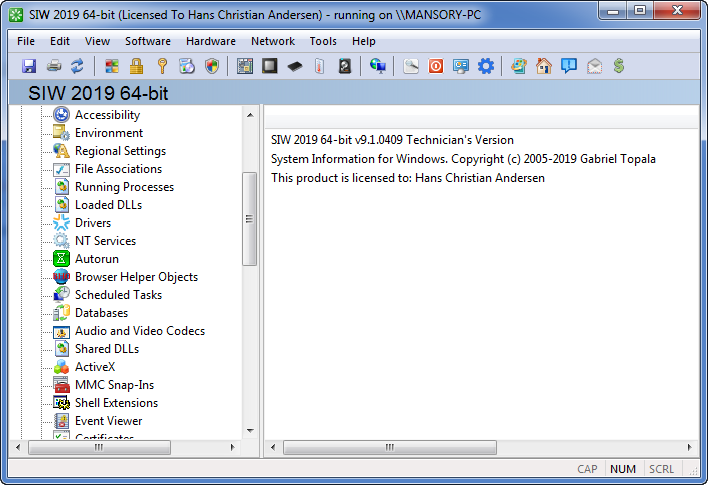The width and height of the screenshot is (708, 485).
Task: Click the Save floppy disk icon
Action: [29, 66]
